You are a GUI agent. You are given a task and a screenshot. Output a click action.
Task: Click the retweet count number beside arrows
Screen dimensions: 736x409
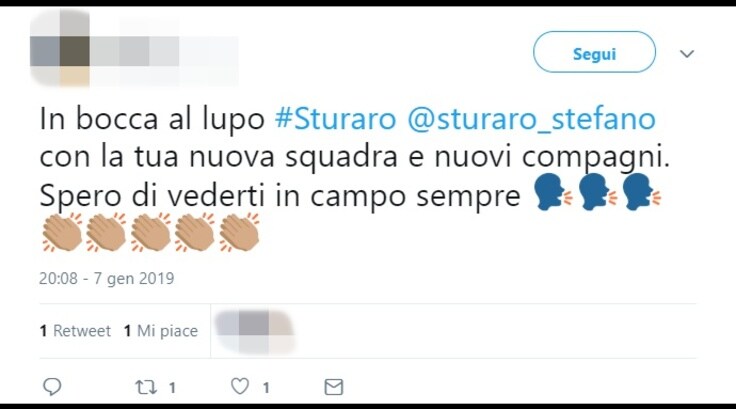[172, 388]
